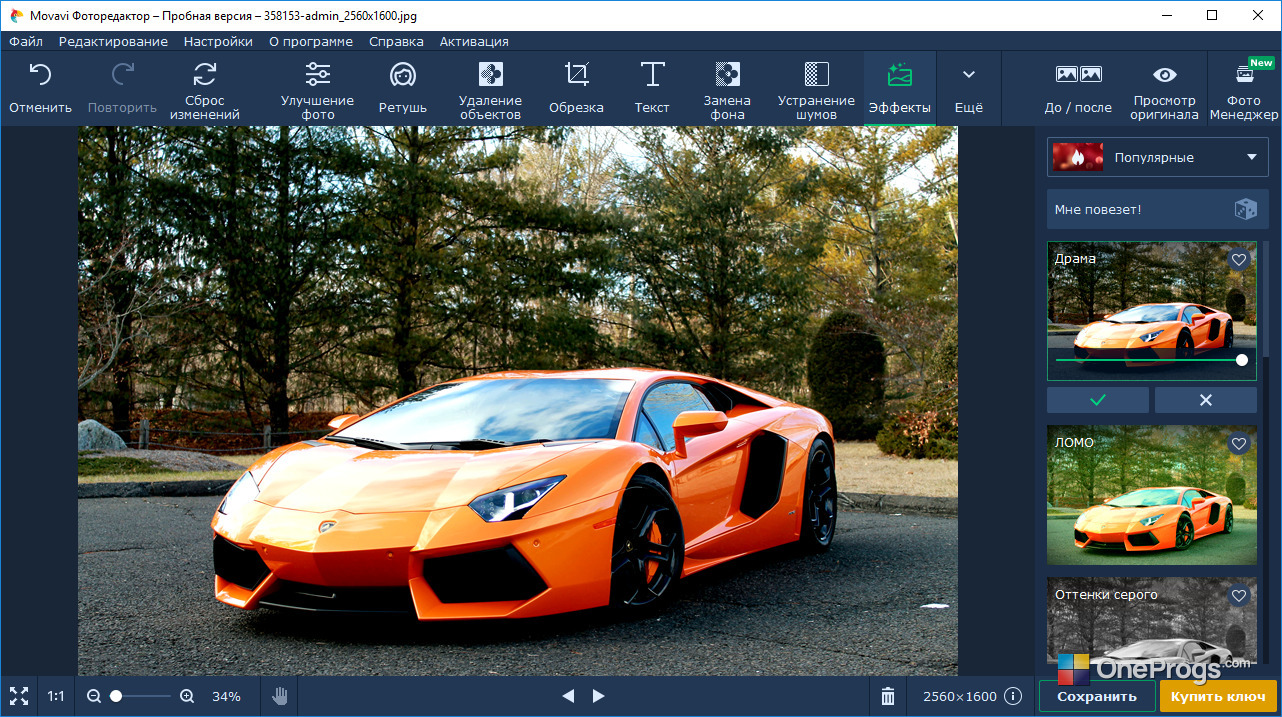Screen dimensions: 1282x717
Task: Click the Мне повезёт! random effect button
Action: coord(1158,209)
